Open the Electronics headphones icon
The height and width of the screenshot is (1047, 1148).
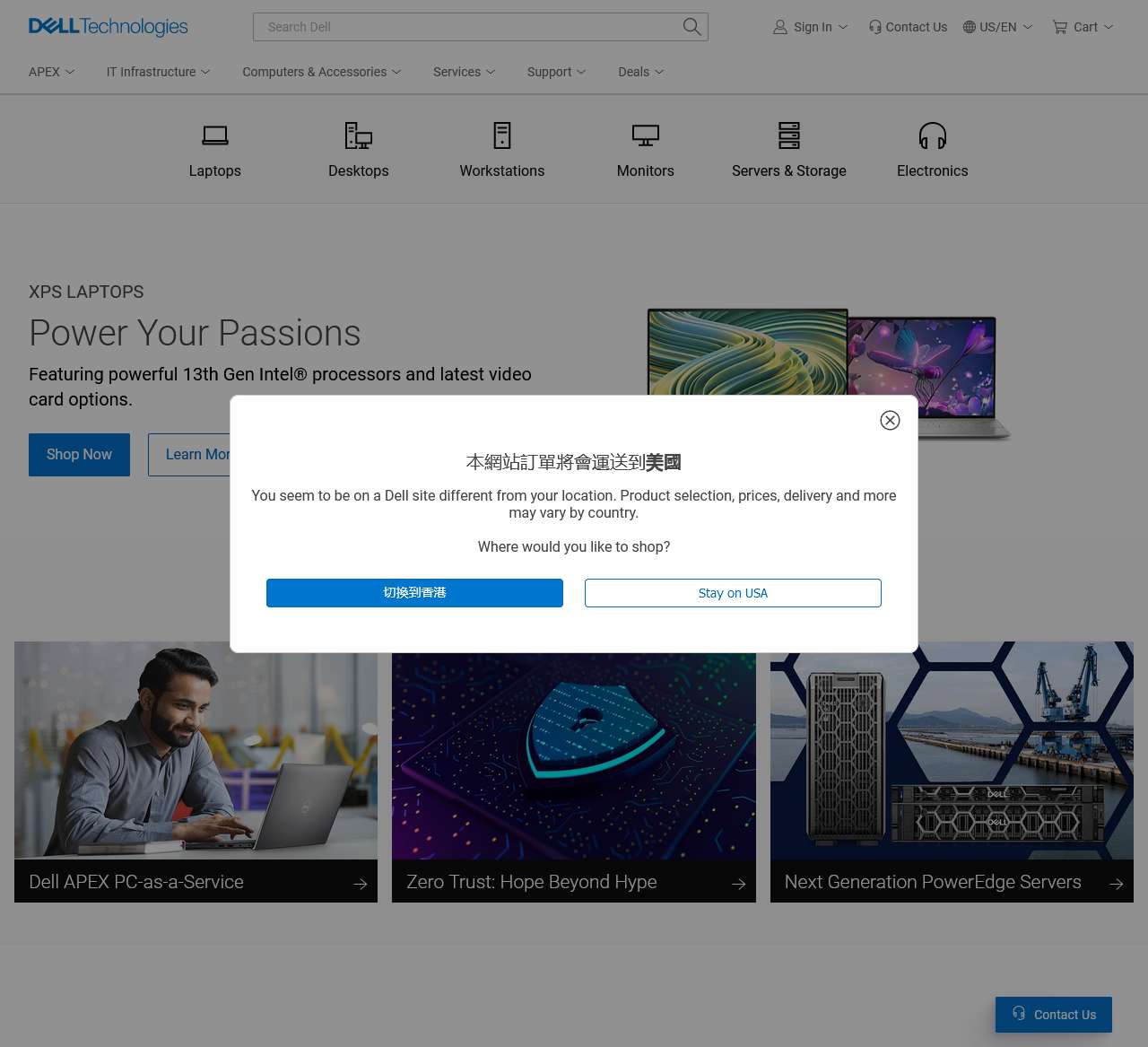click(933, 135)
